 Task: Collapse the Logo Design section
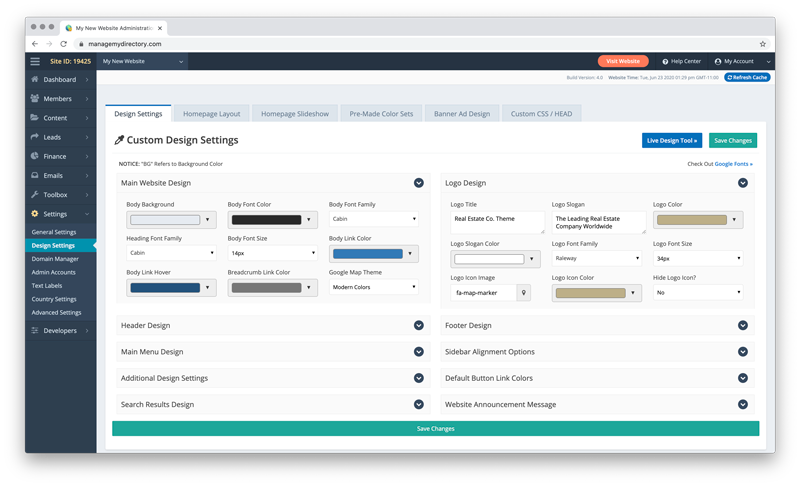[743, 183]
